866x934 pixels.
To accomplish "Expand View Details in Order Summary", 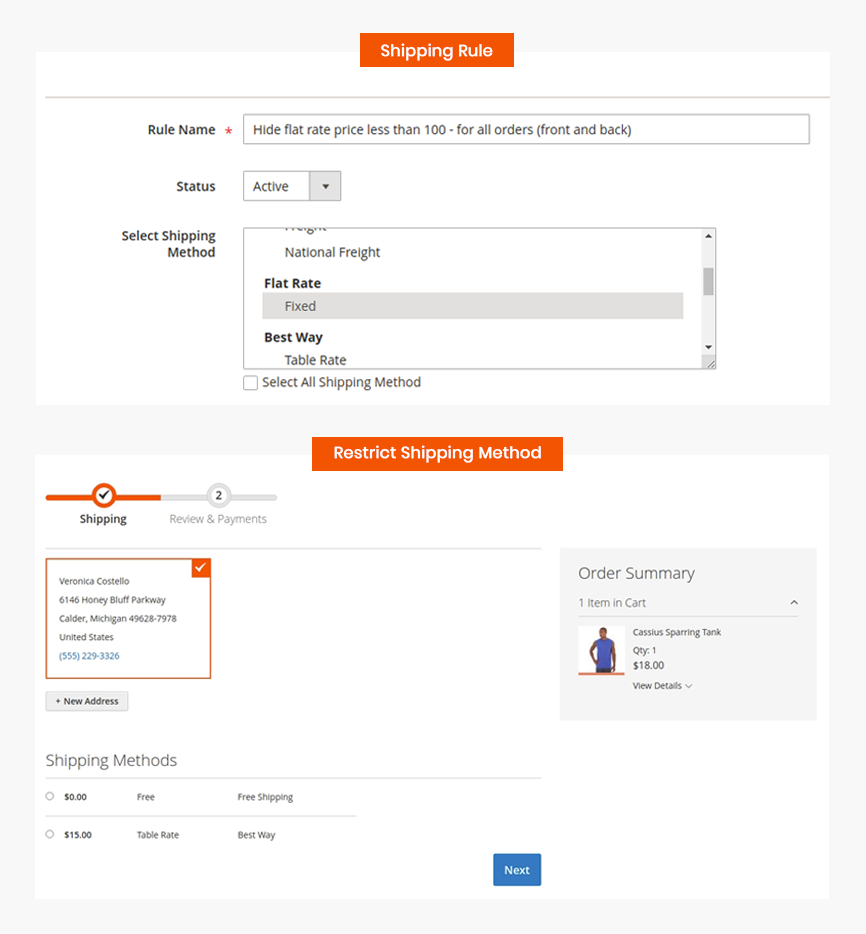I will [662, 686].
